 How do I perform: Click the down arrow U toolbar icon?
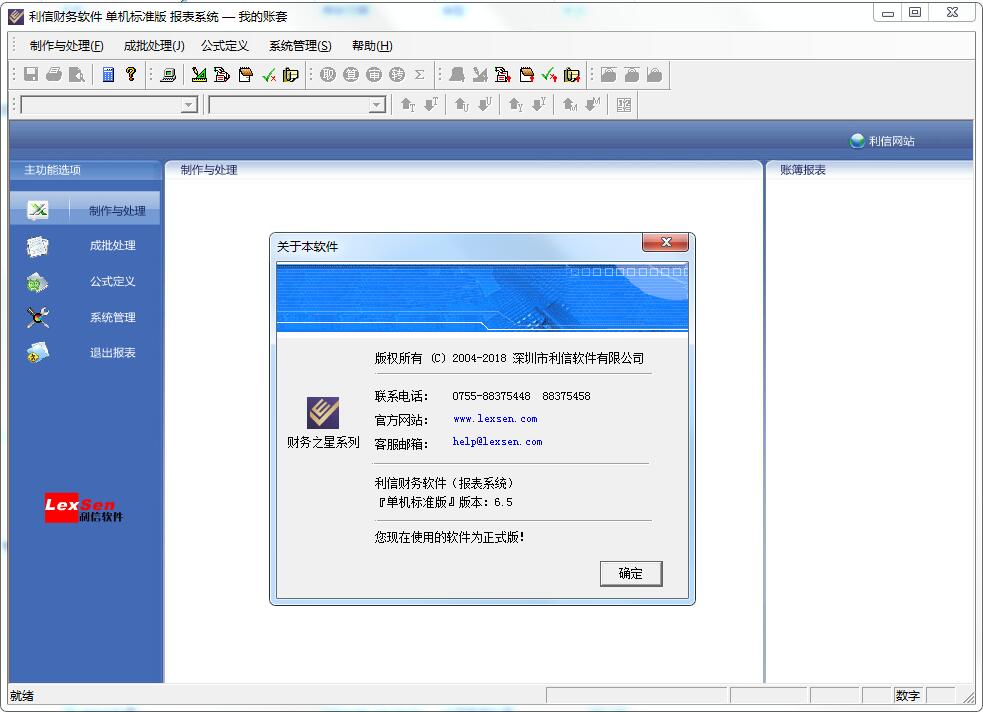(485, 105)
